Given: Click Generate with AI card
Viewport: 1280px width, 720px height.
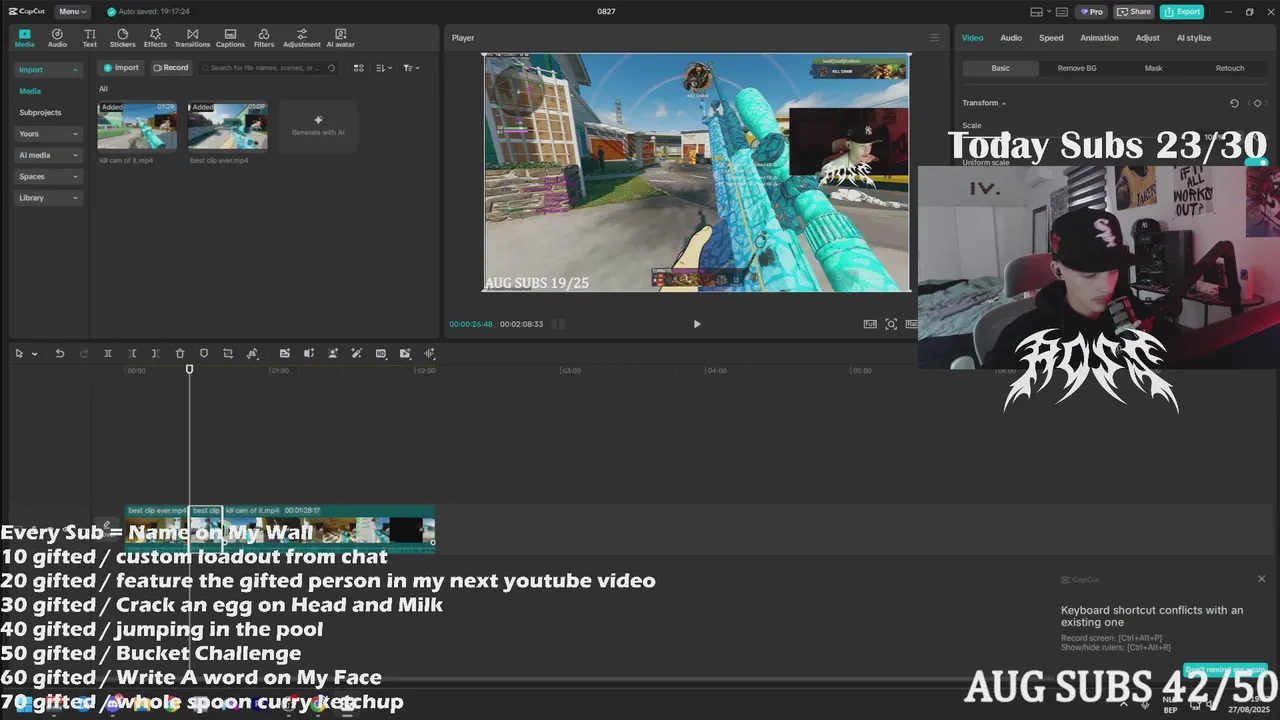Looking at the screenshot, I should coord(318,126).
